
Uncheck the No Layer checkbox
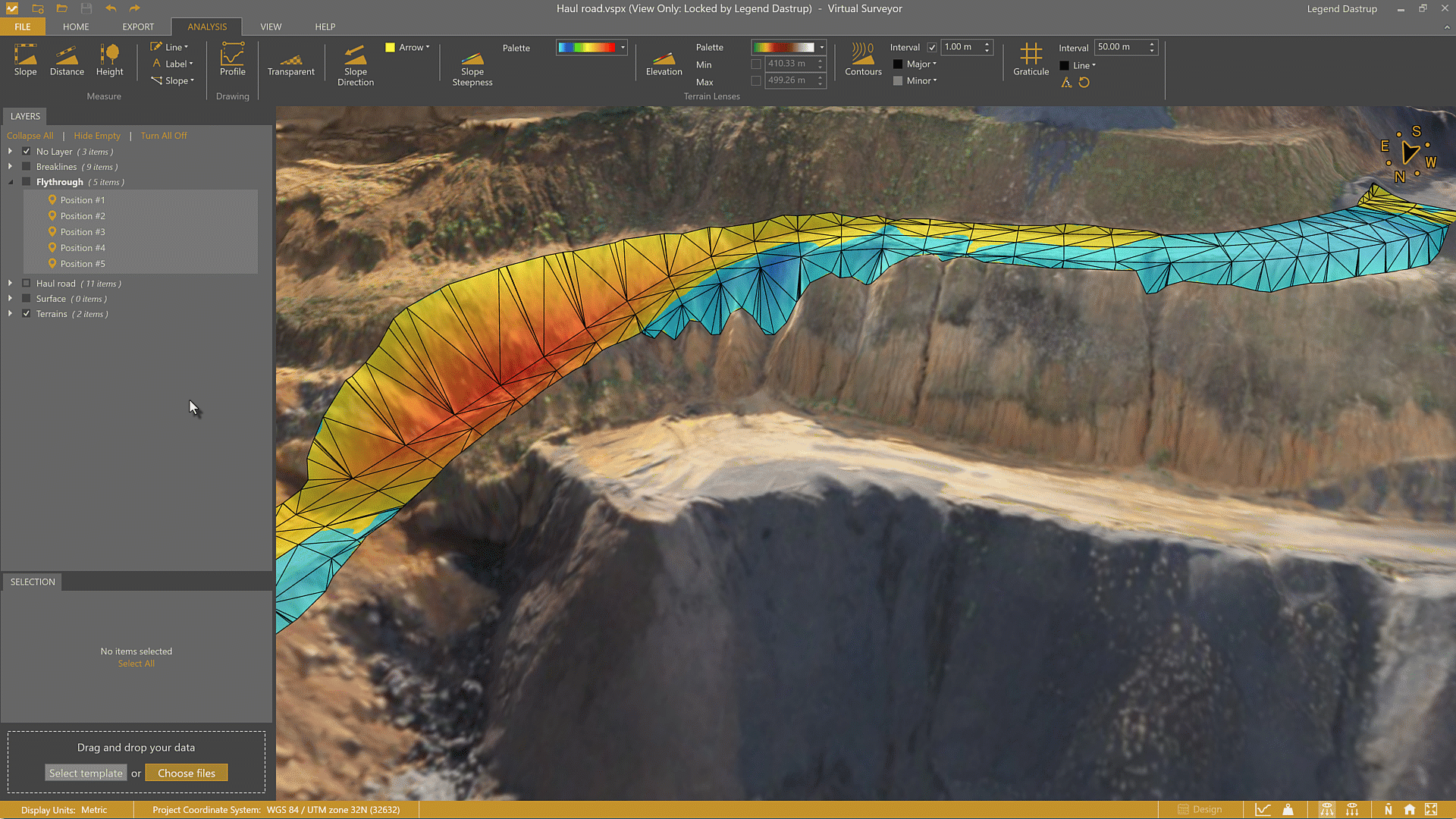click(27, 152)
